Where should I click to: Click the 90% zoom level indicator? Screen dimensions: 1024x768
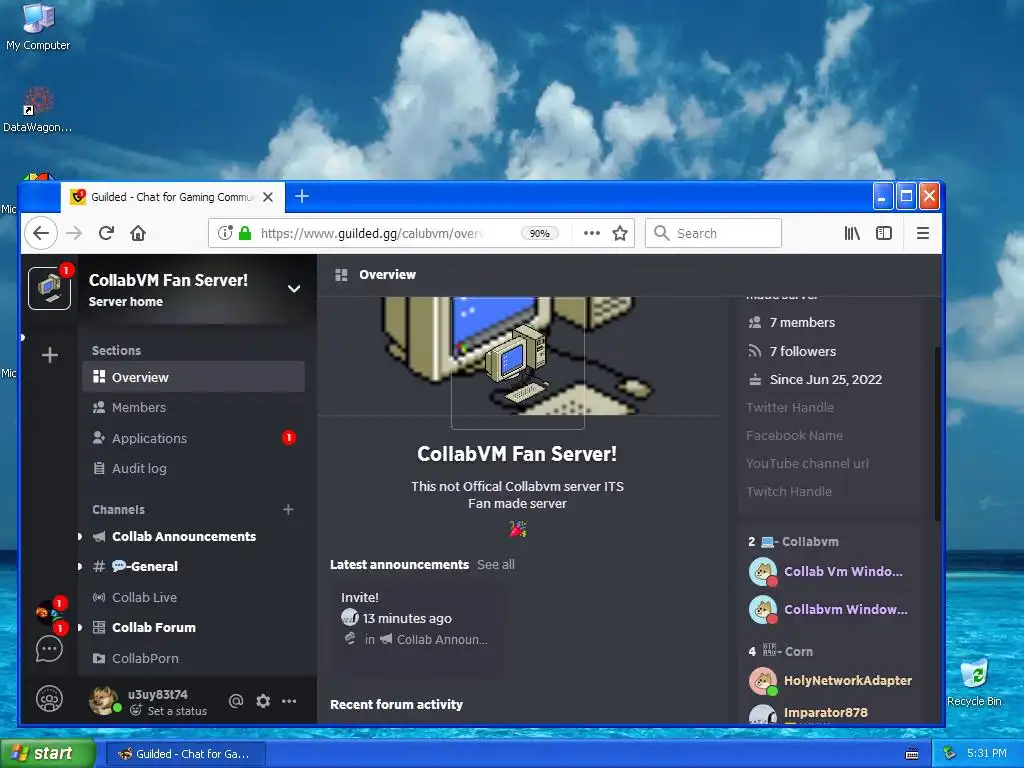coord(539,233)
